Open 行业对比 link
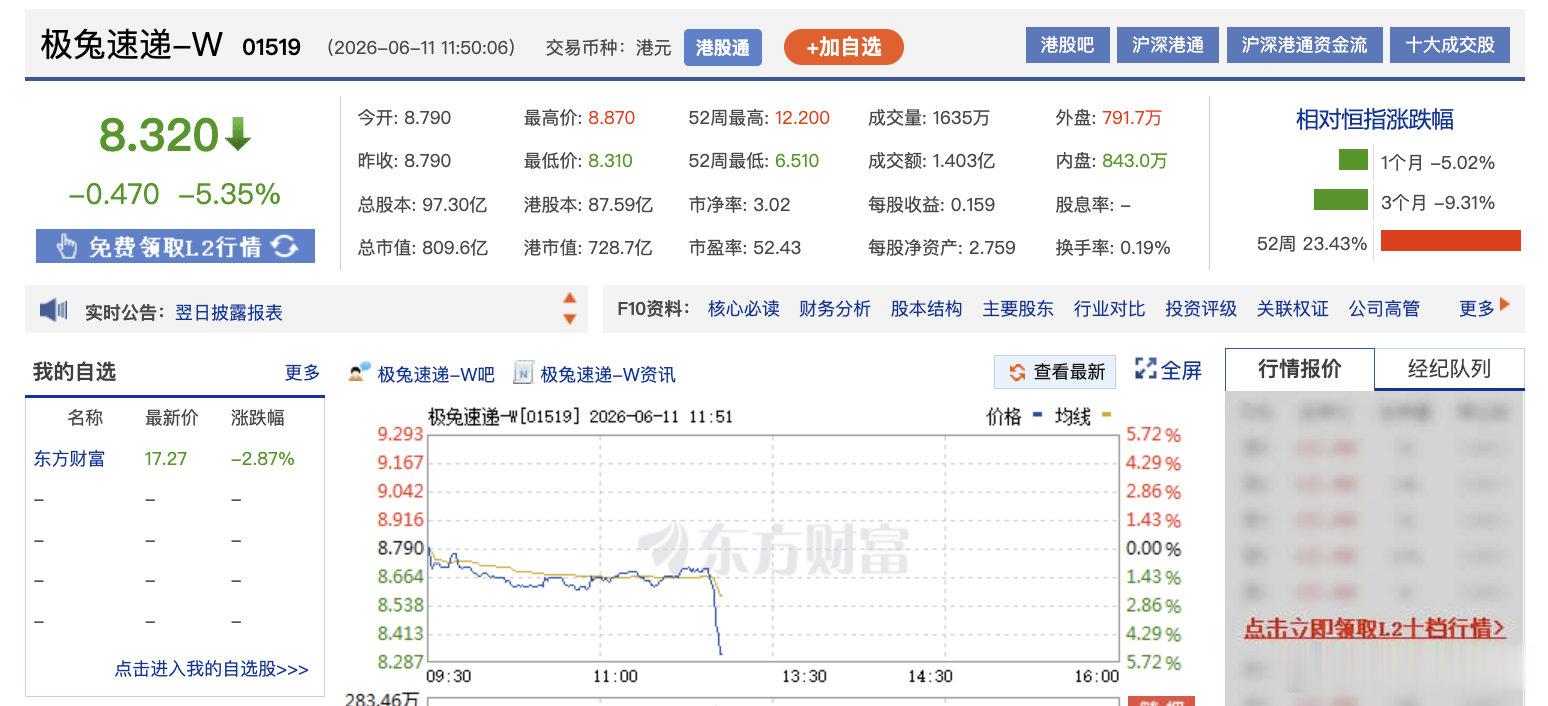This screenshot has width=1548, height=706. [1109, 309]
